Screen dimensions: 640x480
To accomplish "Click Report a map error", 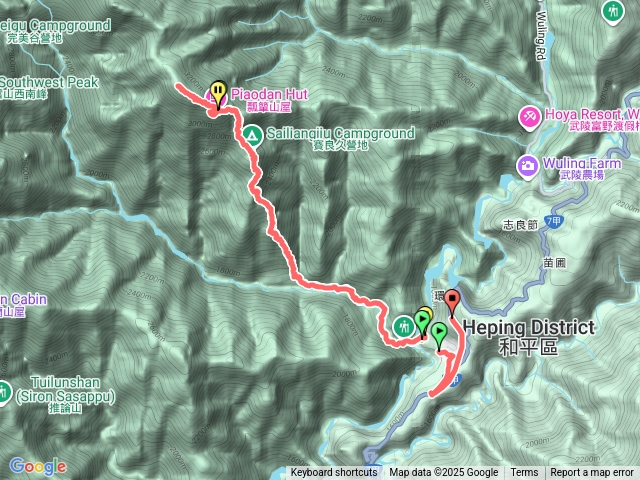I will 591,473.
